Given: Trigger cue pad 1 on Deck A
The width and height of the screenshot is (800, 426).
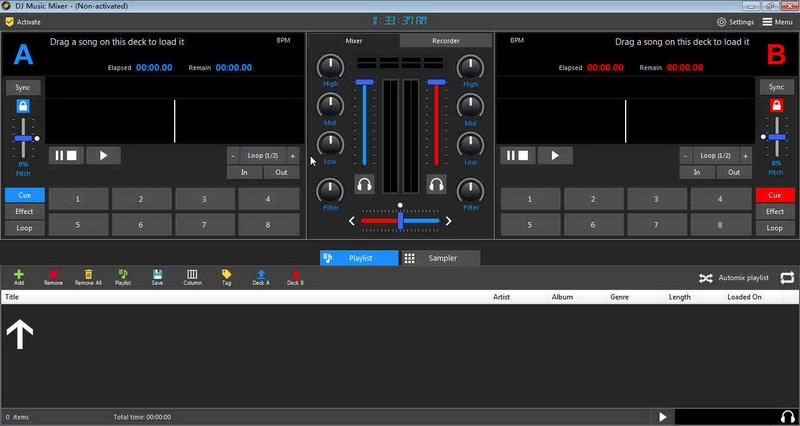Looking at the screenshot, I should (78, 199).
